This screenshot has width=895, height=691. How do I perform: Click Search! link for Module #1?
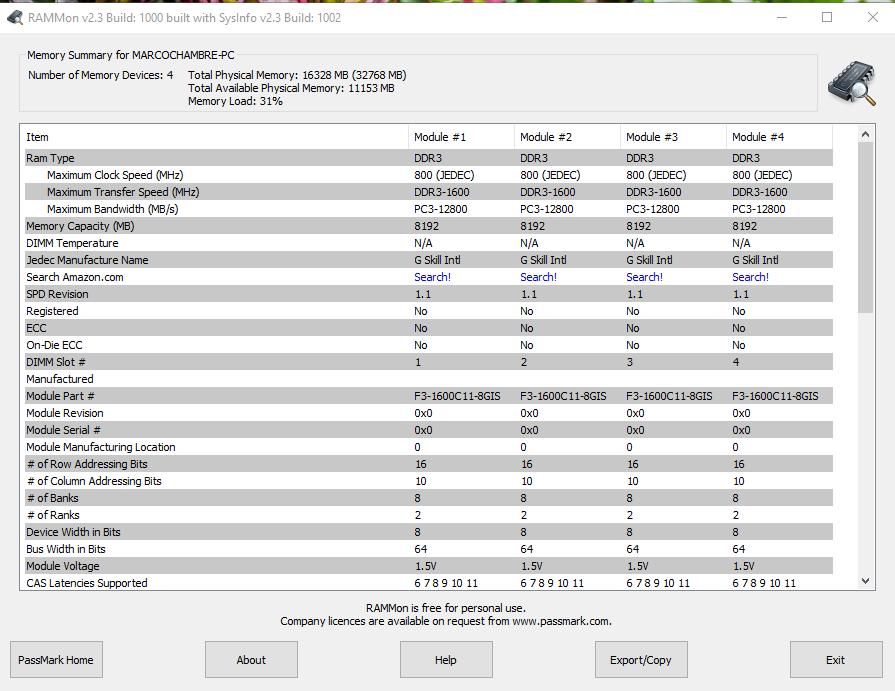tap(432, 277)
